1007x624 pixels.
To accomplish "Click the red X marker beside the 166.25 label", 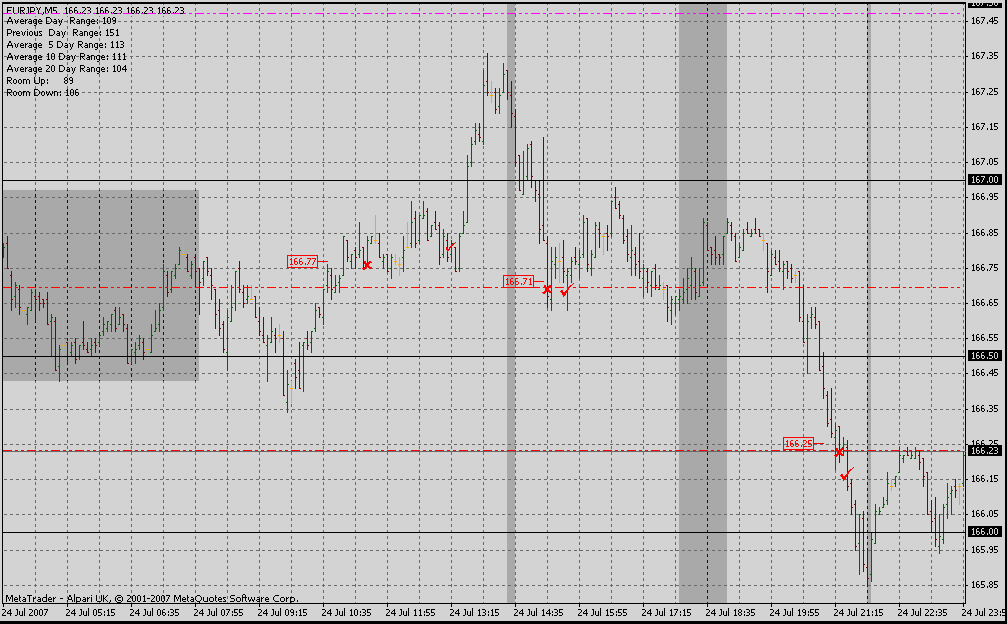I will coord(839,452).
